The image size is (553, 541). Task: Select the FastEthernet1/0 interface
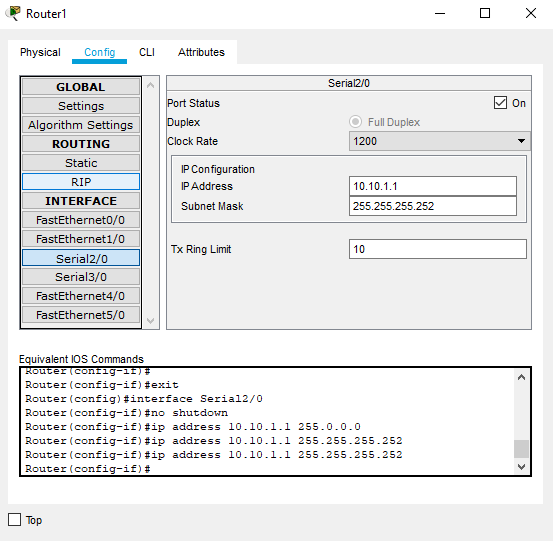pyautogui.click(x=81, y=239)
